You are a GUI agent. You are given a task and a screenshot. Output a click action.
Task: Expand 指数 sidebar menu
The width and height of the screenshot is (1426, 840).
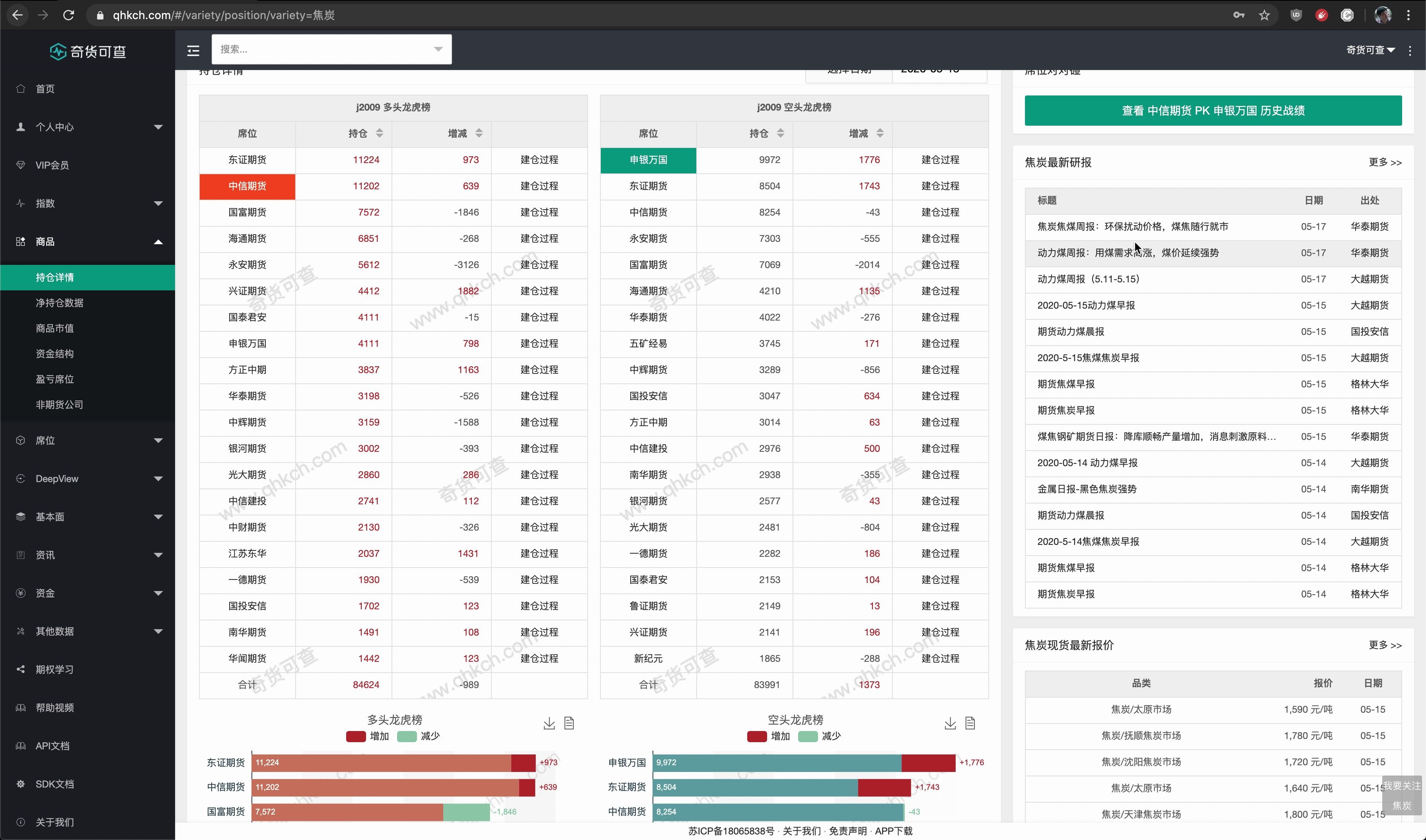click(x=88, y=203)
